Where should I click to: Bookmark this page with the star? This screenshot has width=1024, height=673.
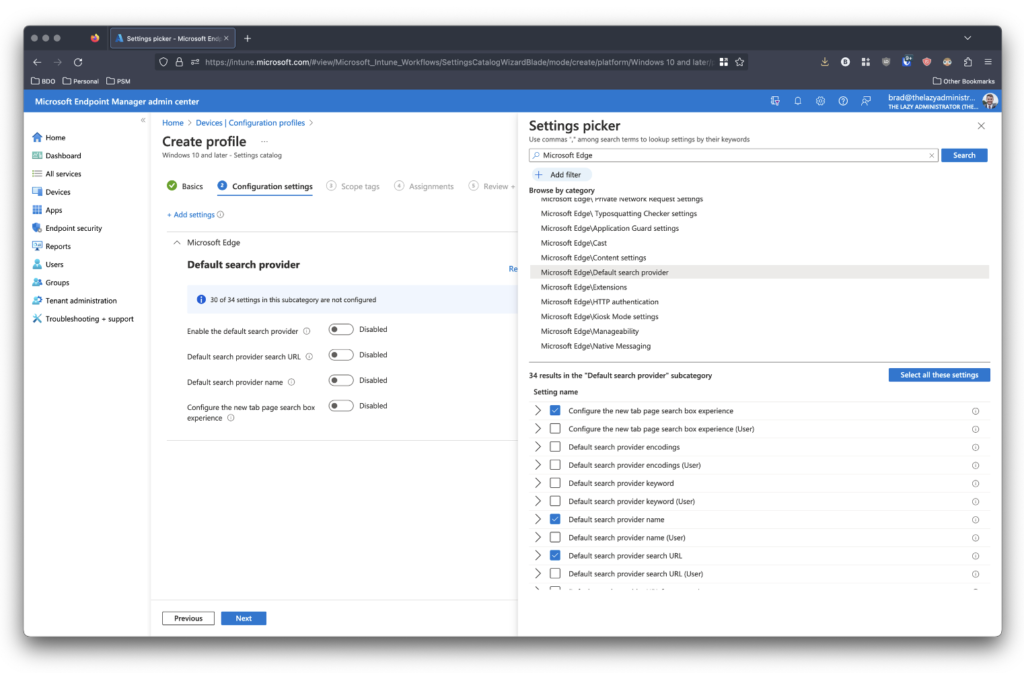coord(739,62)
